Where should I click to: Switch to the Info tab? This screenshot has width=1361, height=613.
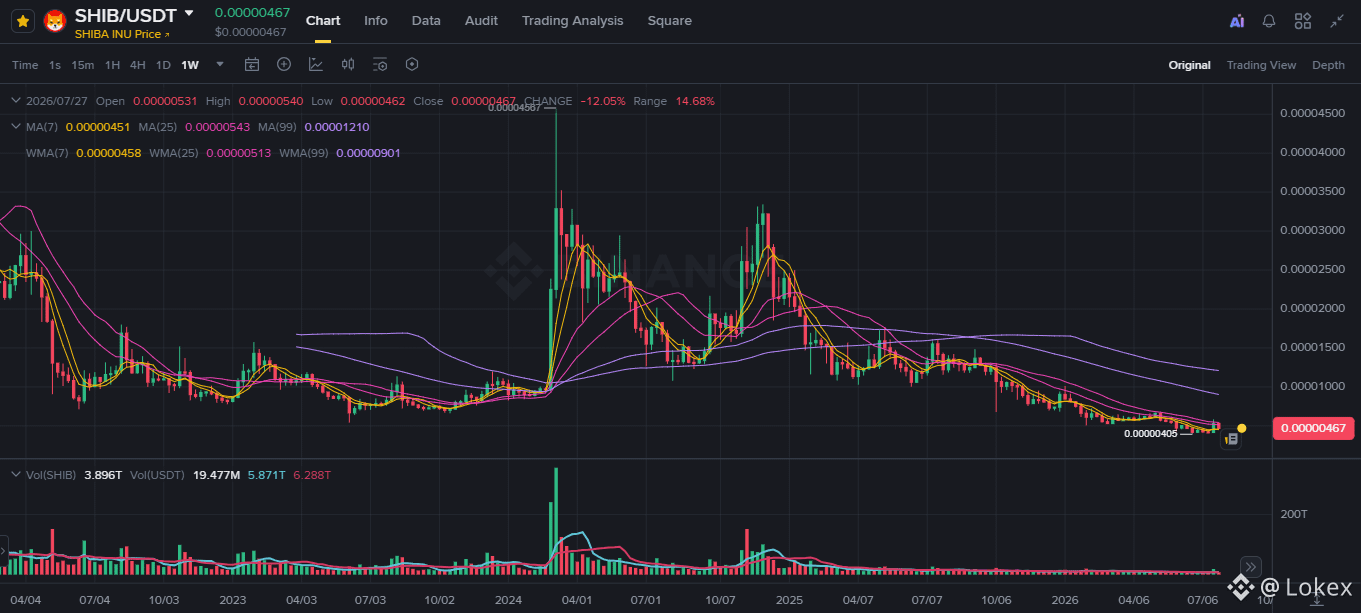coord(376,20)
